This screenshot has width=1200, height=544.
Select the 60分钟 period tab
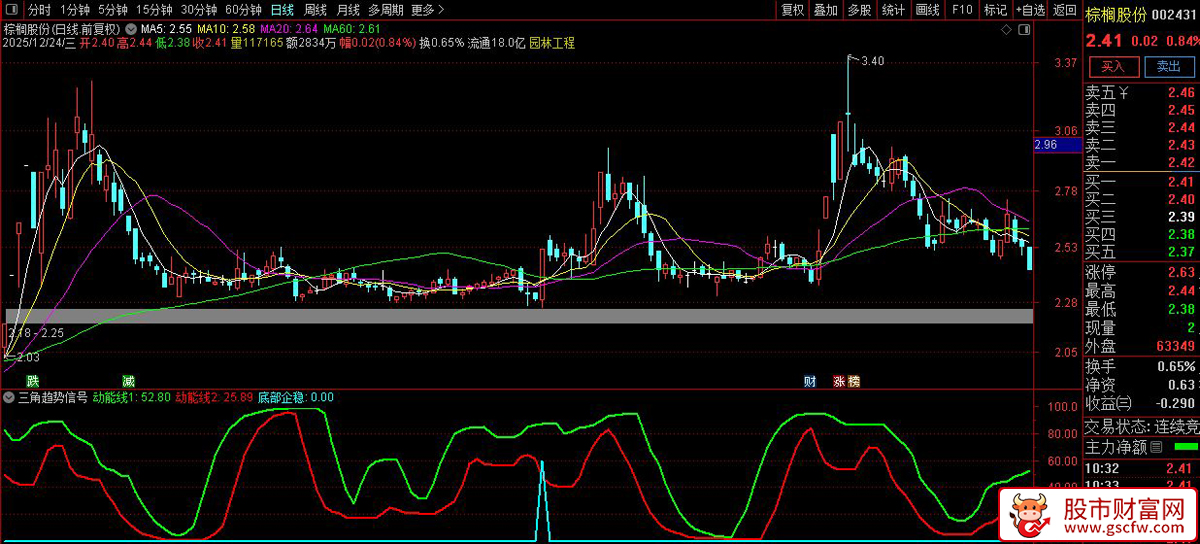tap(243, 10)
